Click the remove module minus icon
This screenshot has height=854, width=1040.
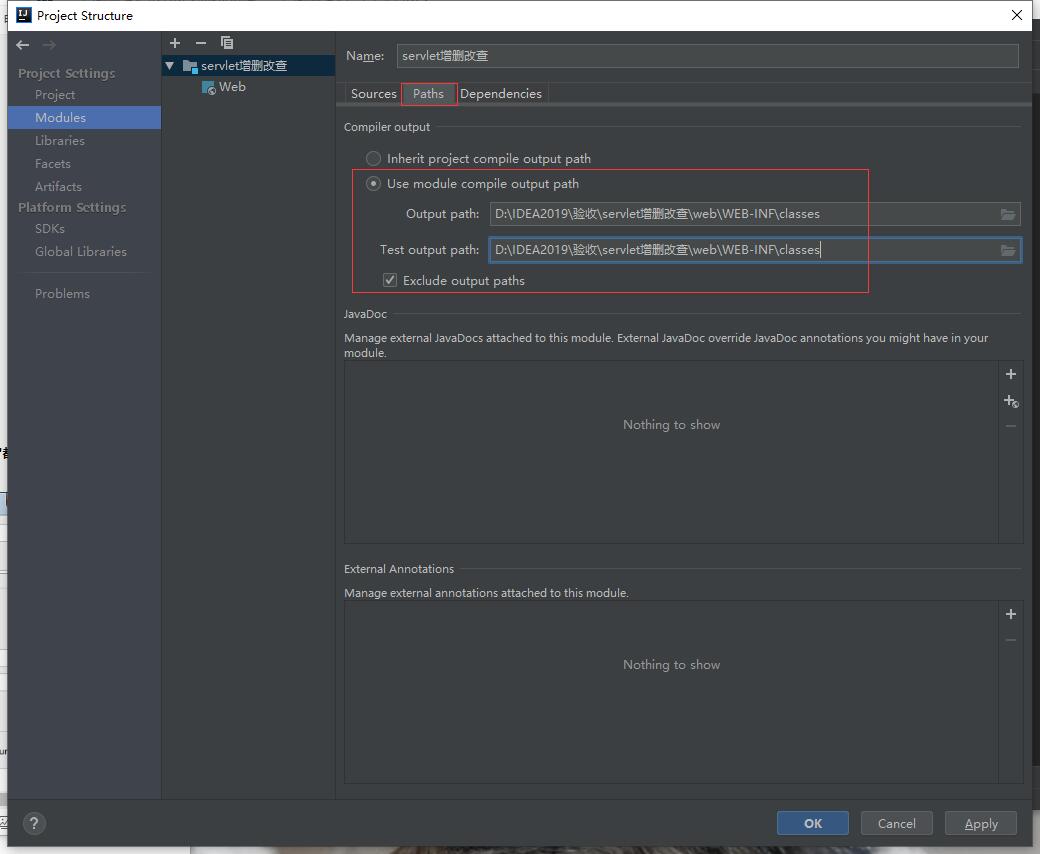tap(200, 43)
